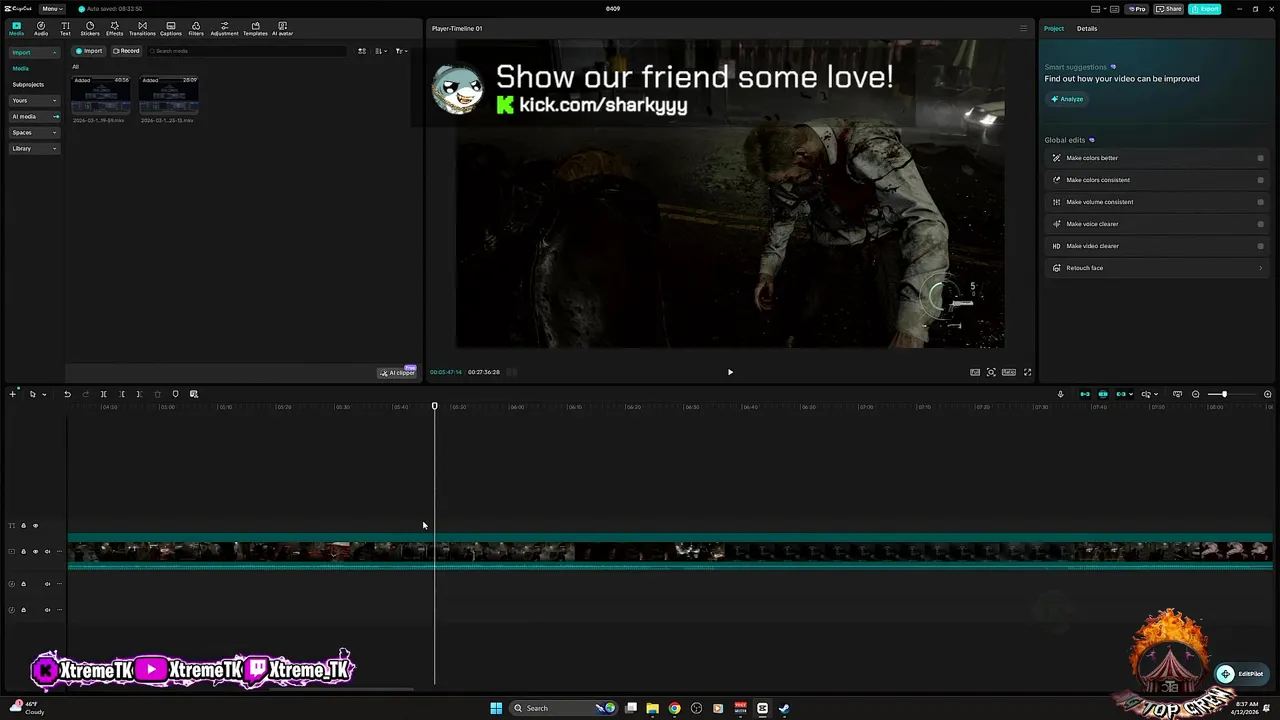Open the AI avatar panel
The image size is (1280, 720).
pos(282,28)
